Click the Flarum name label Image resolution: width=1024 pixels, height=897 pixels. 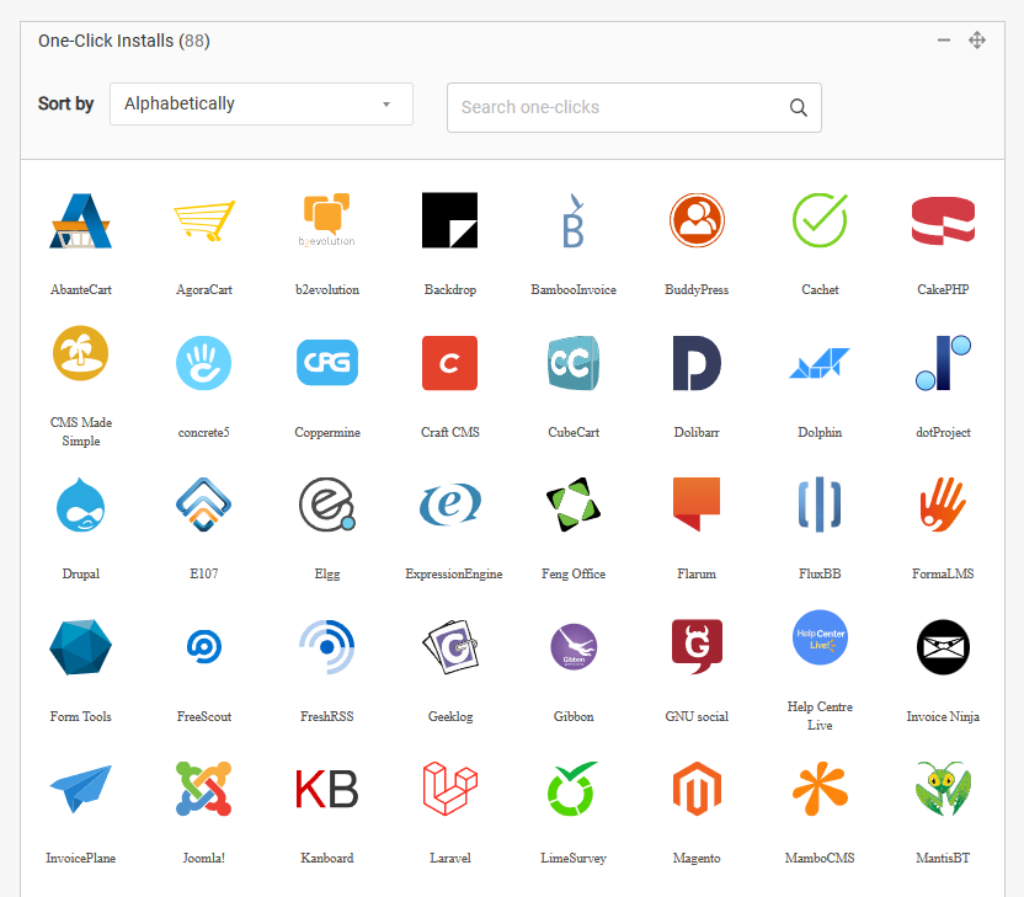[697, 574]
